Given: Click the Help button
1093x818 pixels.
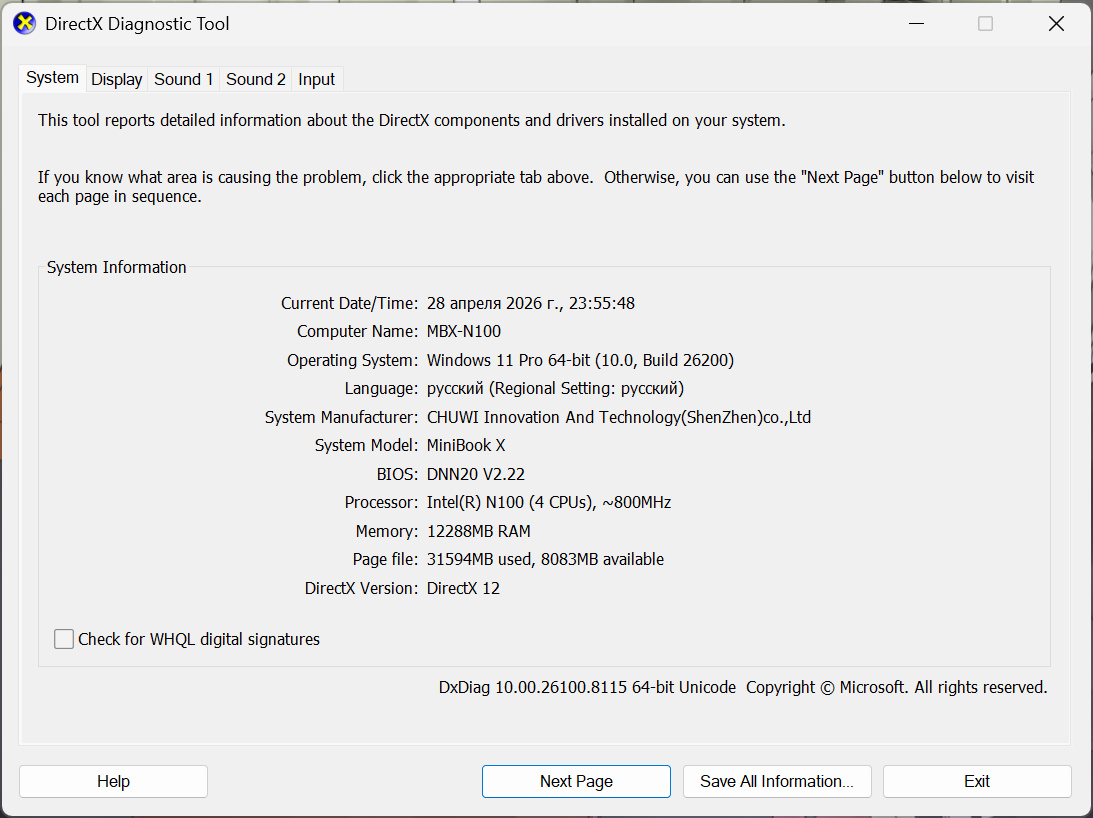Looking at the screenshot, I should [113, 781].
